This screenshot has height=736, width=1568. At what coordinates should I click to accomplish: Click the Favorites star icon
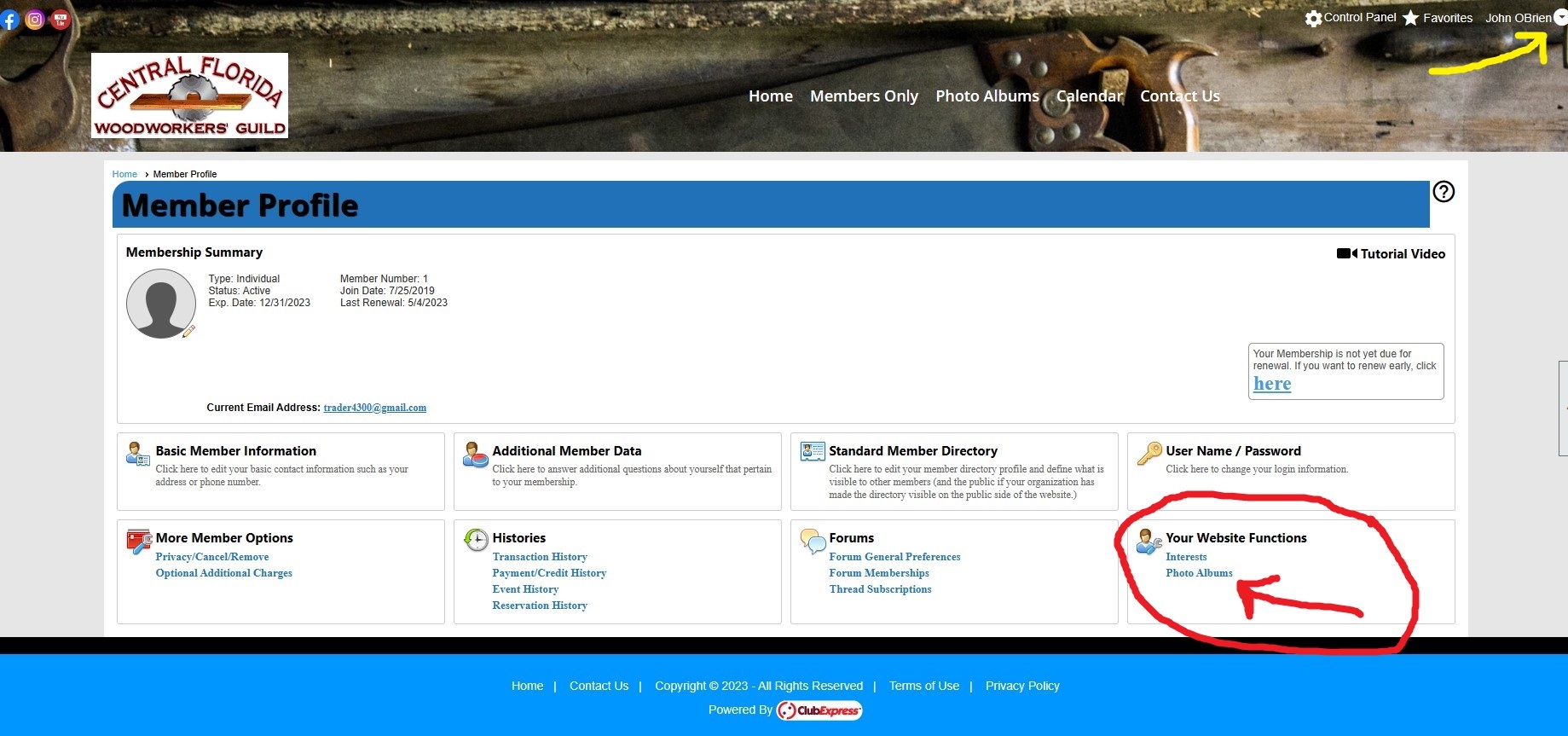(1411, 18)
